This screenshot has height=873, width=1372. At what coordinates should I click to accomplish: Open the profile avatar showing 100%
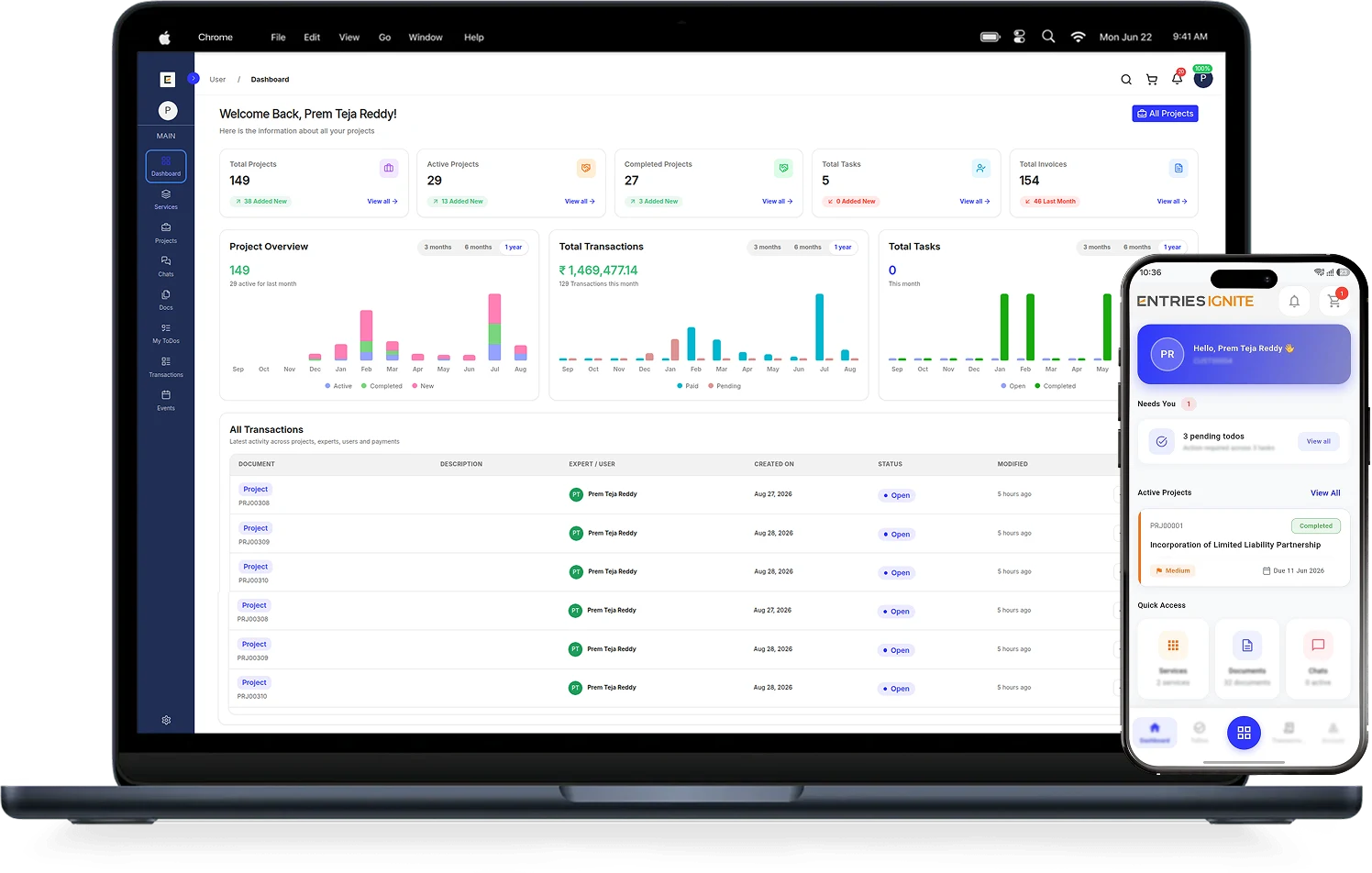point(1203,78)
